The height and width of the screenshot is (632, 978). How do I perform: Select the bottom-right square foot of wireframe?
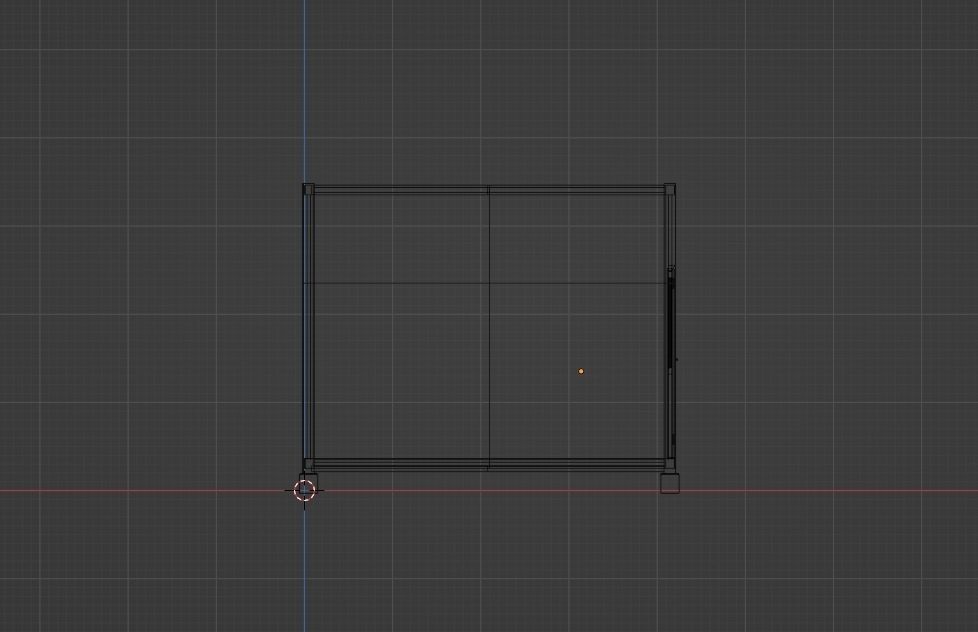tap(670, 483)
